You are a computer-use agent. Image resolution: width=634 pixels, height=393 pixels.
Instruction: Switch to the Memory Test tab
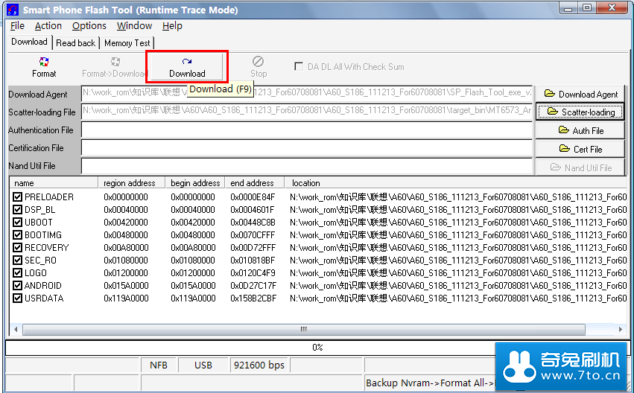127,43
